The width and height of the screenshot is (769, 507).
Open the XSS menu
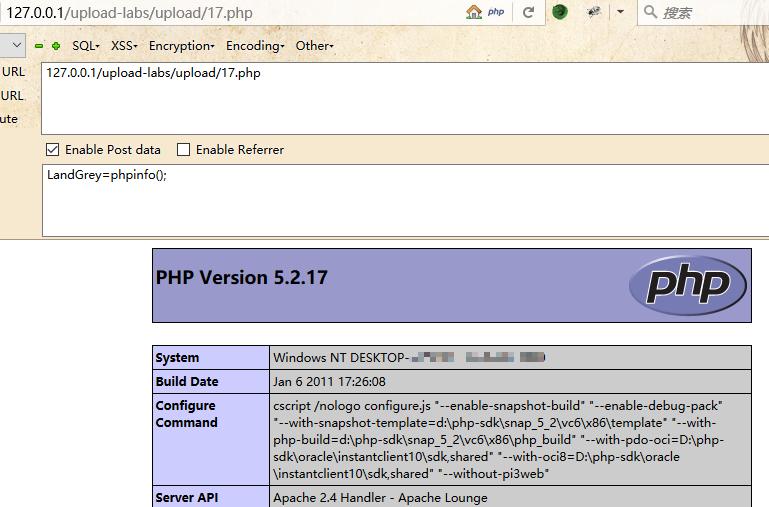tap(124, 46)
